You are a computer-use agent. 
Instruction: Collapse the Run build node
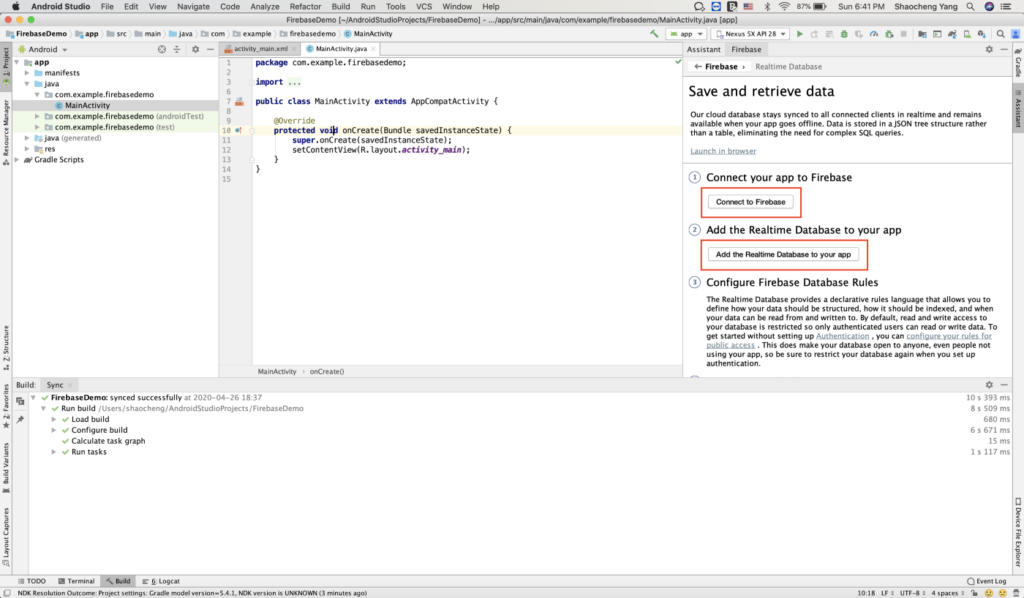[44, 409]
